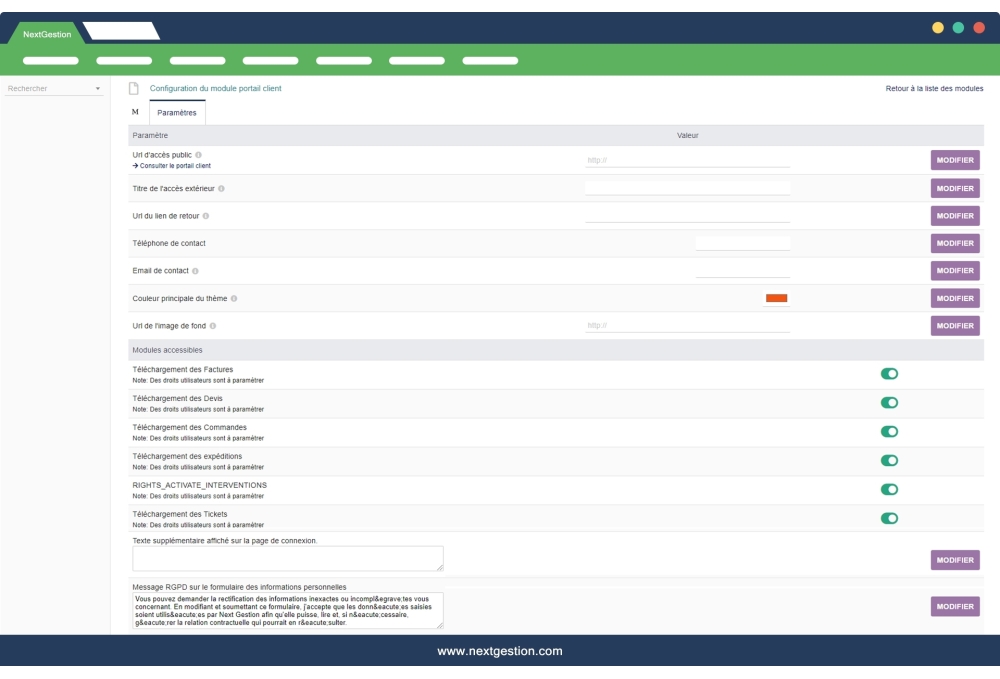This screenshot has height=679, width=1000.
Task: Click the info icon for Couleur principale du thème
Action: pos(234,299)
